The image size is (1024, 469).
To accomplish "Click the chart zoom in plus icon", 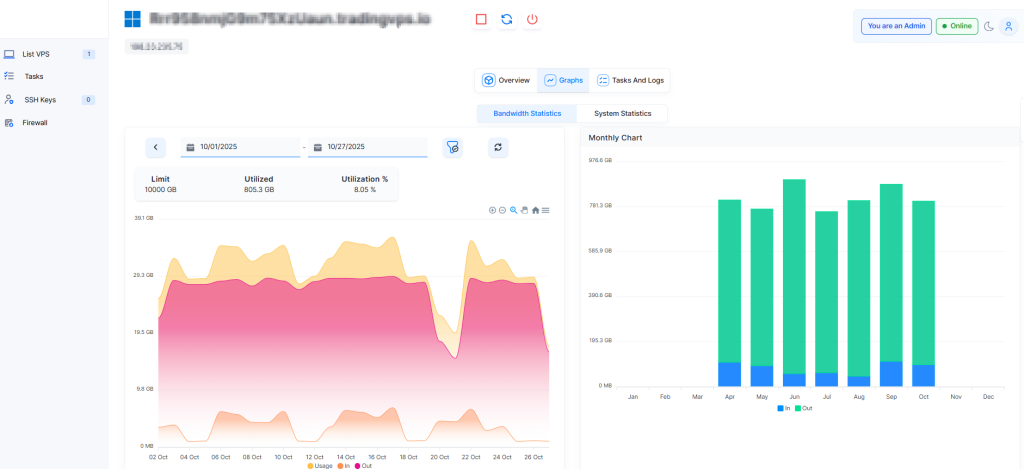I will click(x=492, y=210).
